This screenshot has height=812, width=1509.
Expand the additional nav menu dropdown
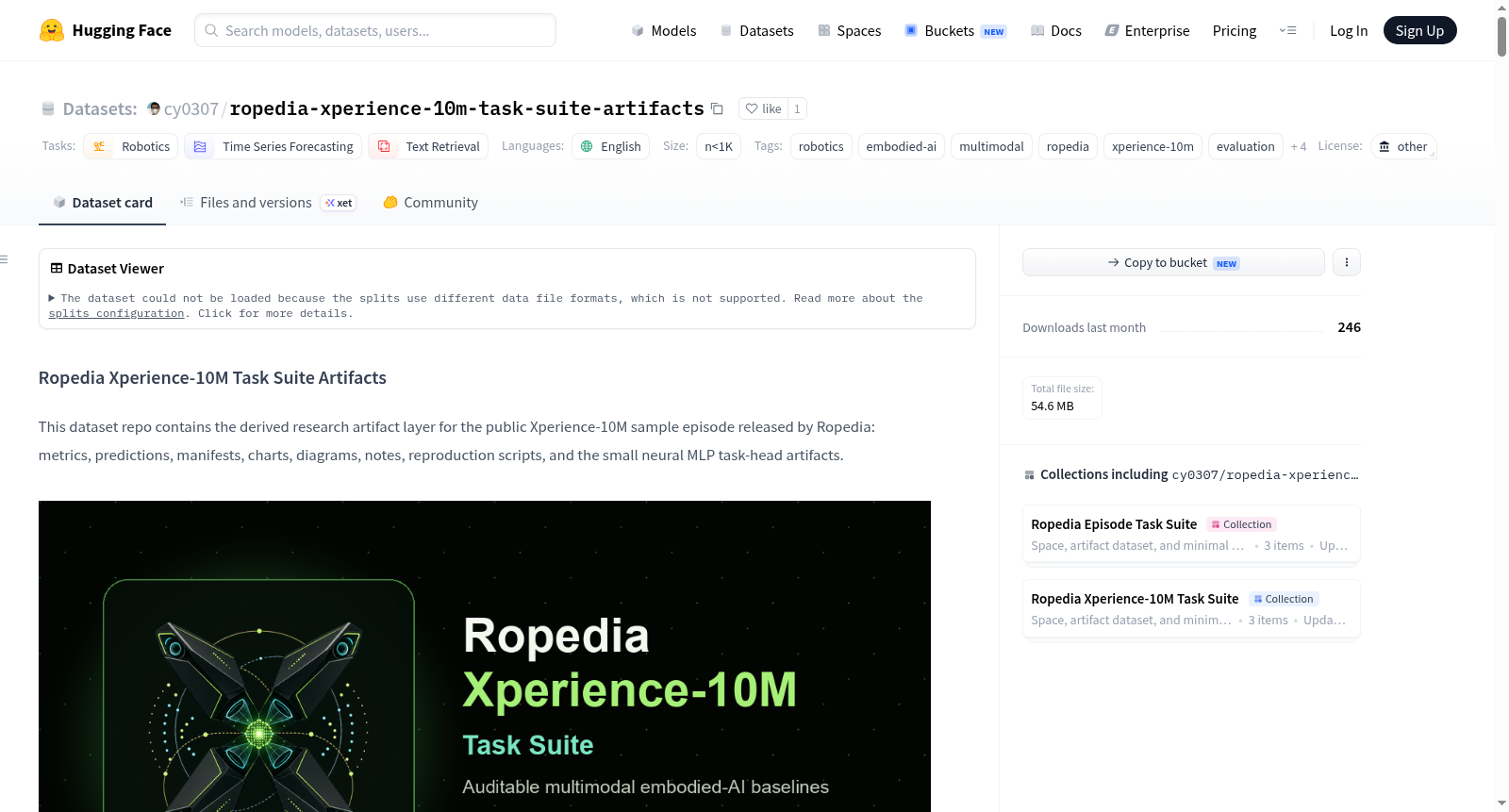click(1287, 30)
